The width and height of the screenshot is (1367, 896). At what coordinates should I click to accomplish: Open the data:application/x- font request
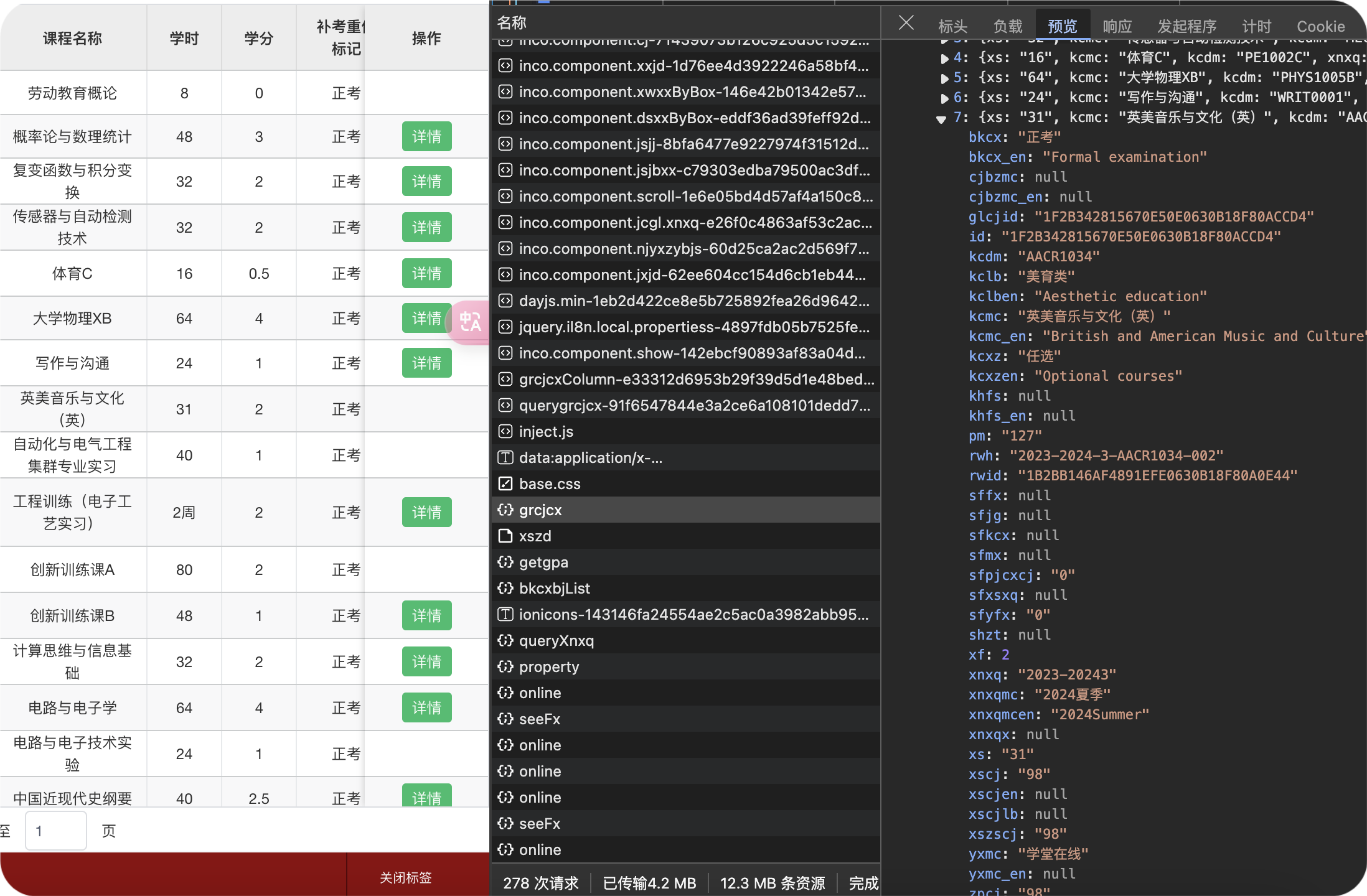[x=590, y=458]
